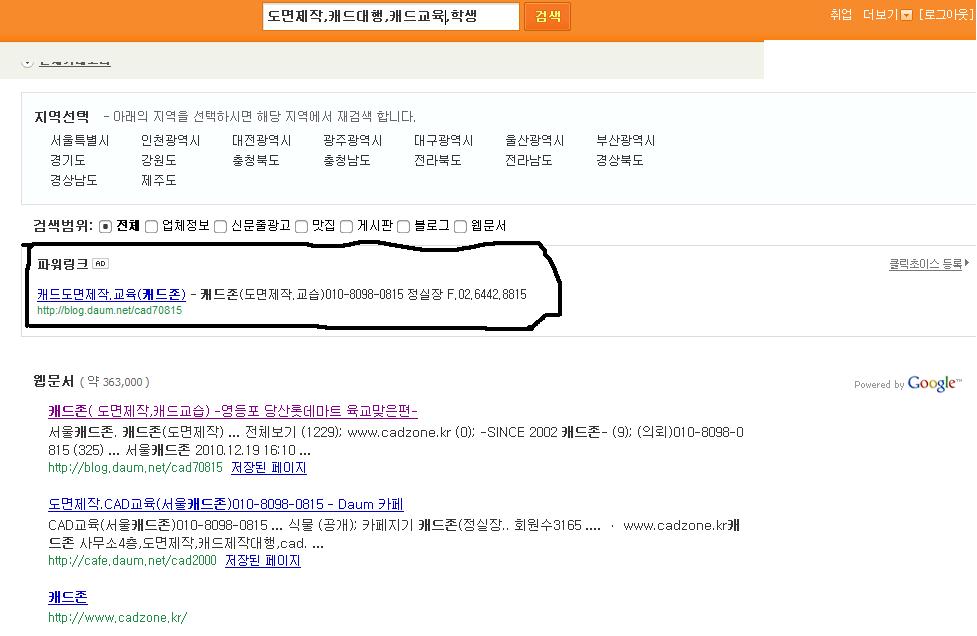
Task: Open 저장된 페이지 for blog.daum.net/cad70815 result
Action: (269, 468)
